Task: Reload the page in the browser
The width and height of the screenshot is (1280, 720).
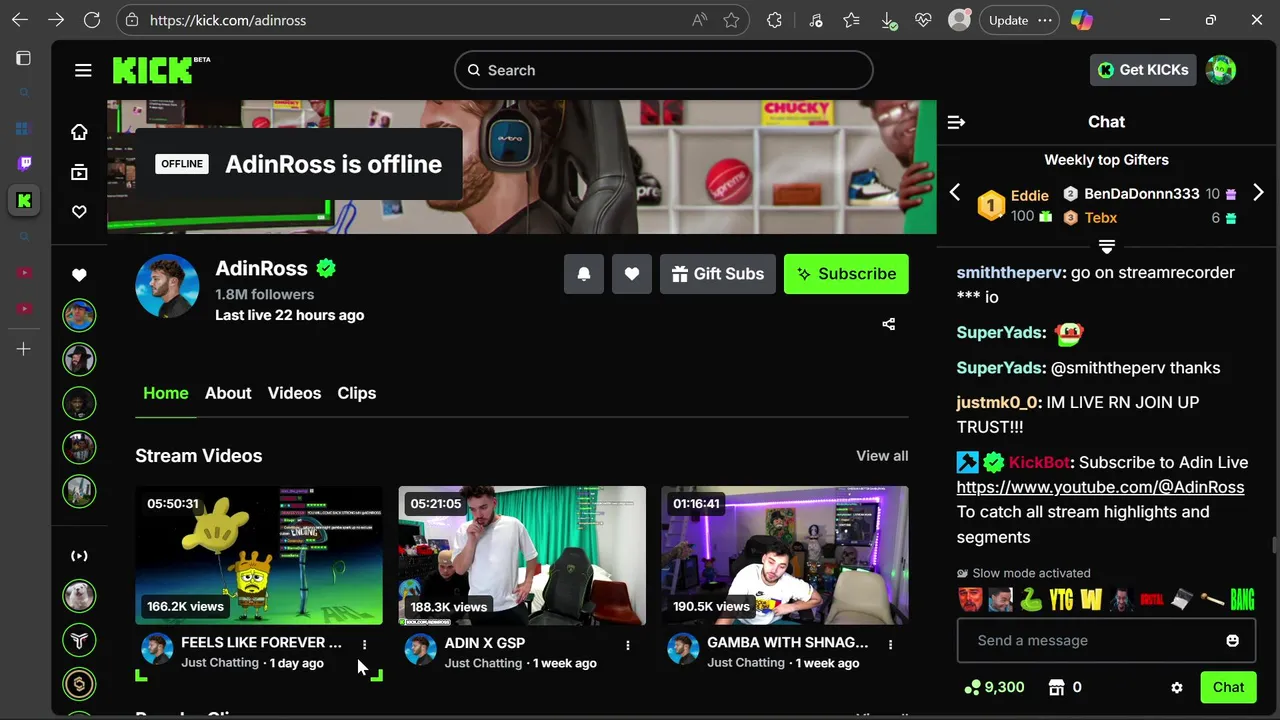Action: (x=92, y=20)
